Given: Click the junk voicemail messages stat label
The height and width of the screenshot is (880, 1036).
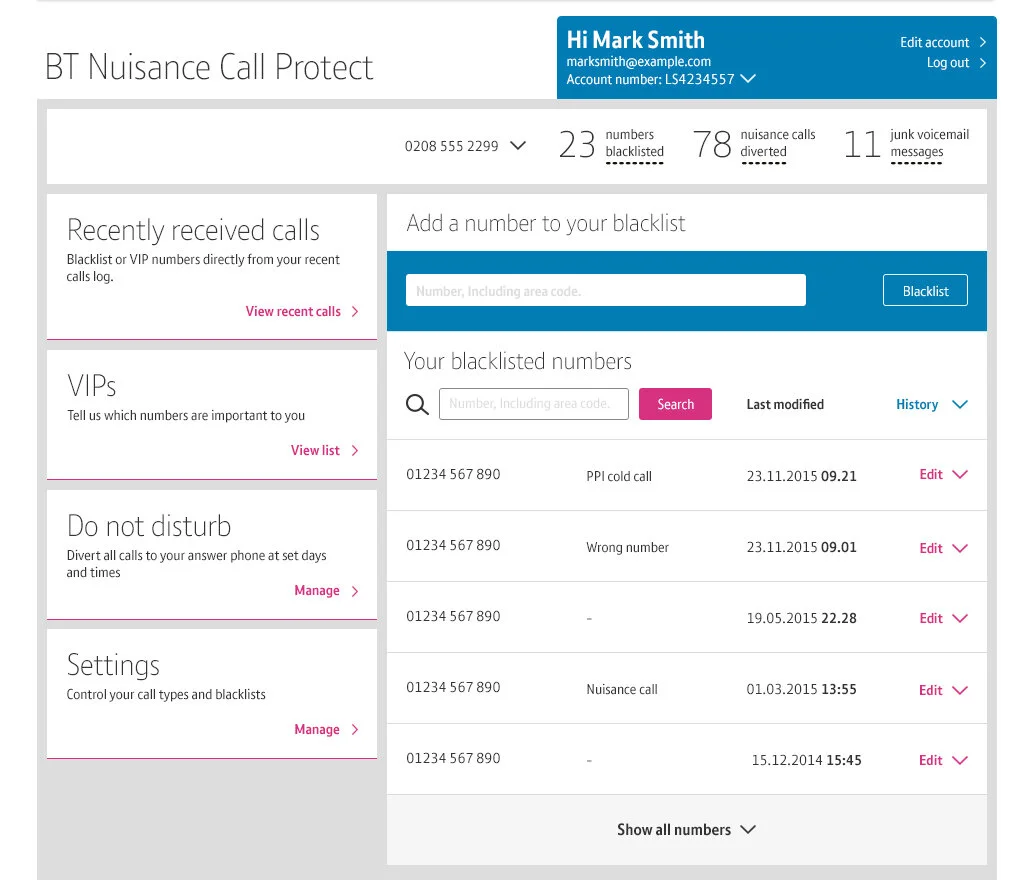Looking at the screenshot, I should tap(930, 143).
